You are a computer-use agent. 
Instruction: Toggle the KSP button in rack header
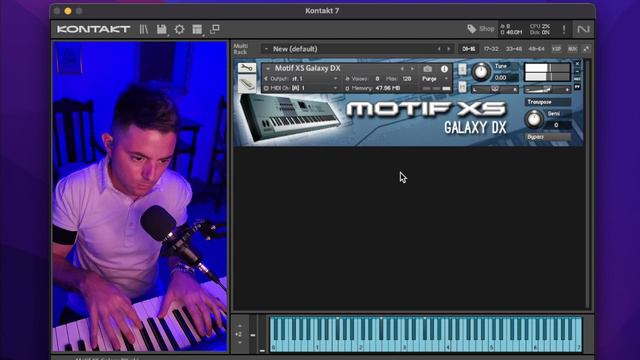[x=556, y=49]
